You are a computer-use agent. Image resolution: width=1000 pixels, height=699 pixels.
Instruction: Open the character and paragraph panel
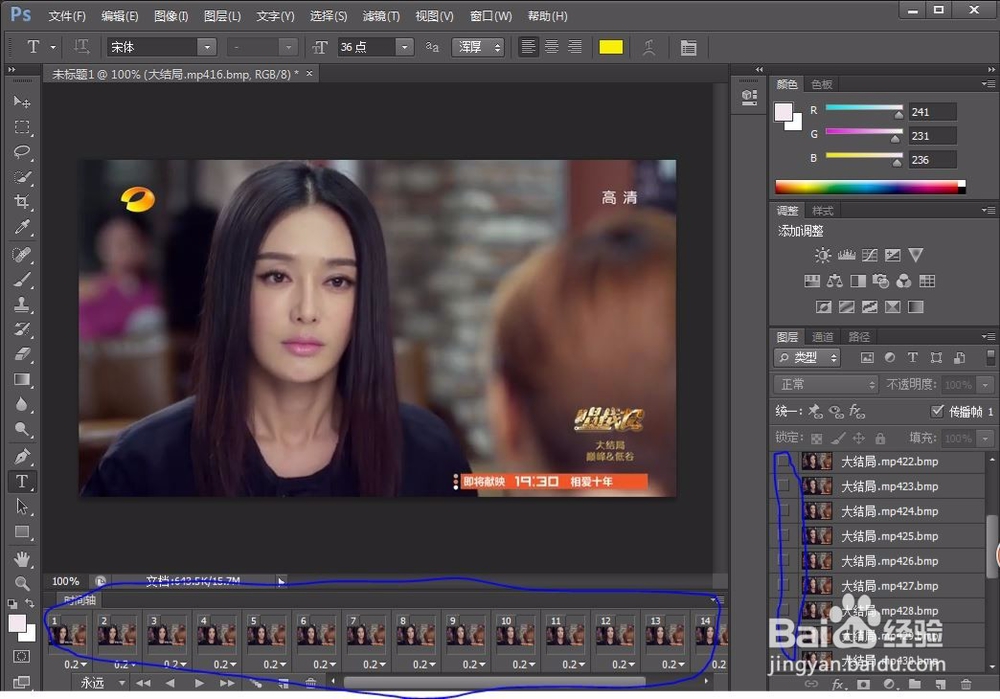688,48
